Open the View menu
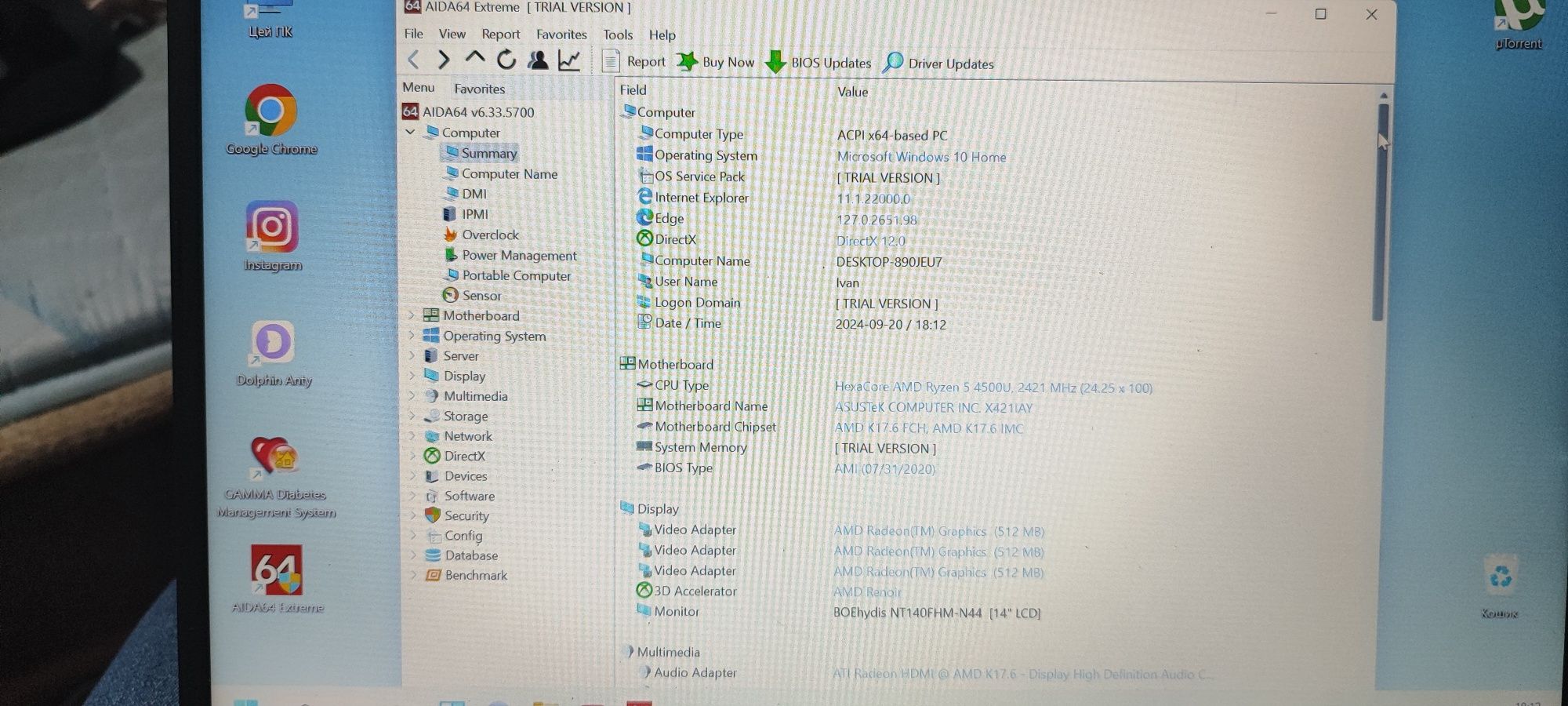This screenshot has height=706, width=1568. pyautogui.click(x=452, y=34)
